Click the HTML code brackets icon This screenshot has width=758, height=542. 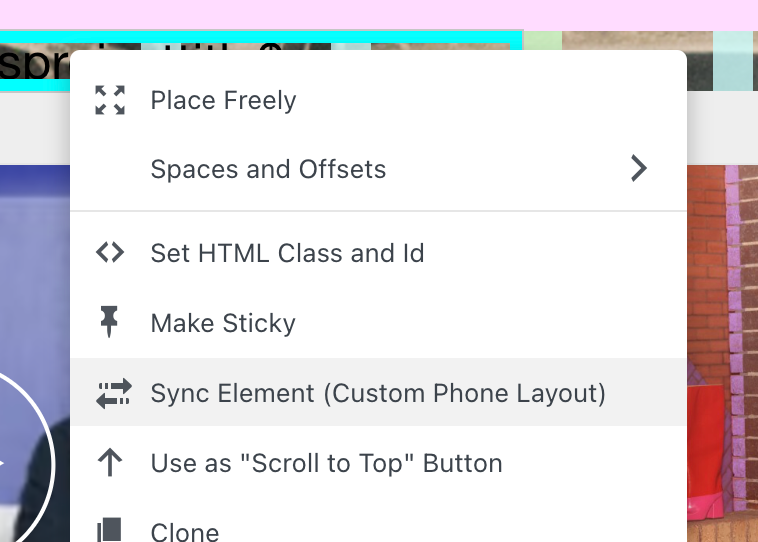coord(110,253)
